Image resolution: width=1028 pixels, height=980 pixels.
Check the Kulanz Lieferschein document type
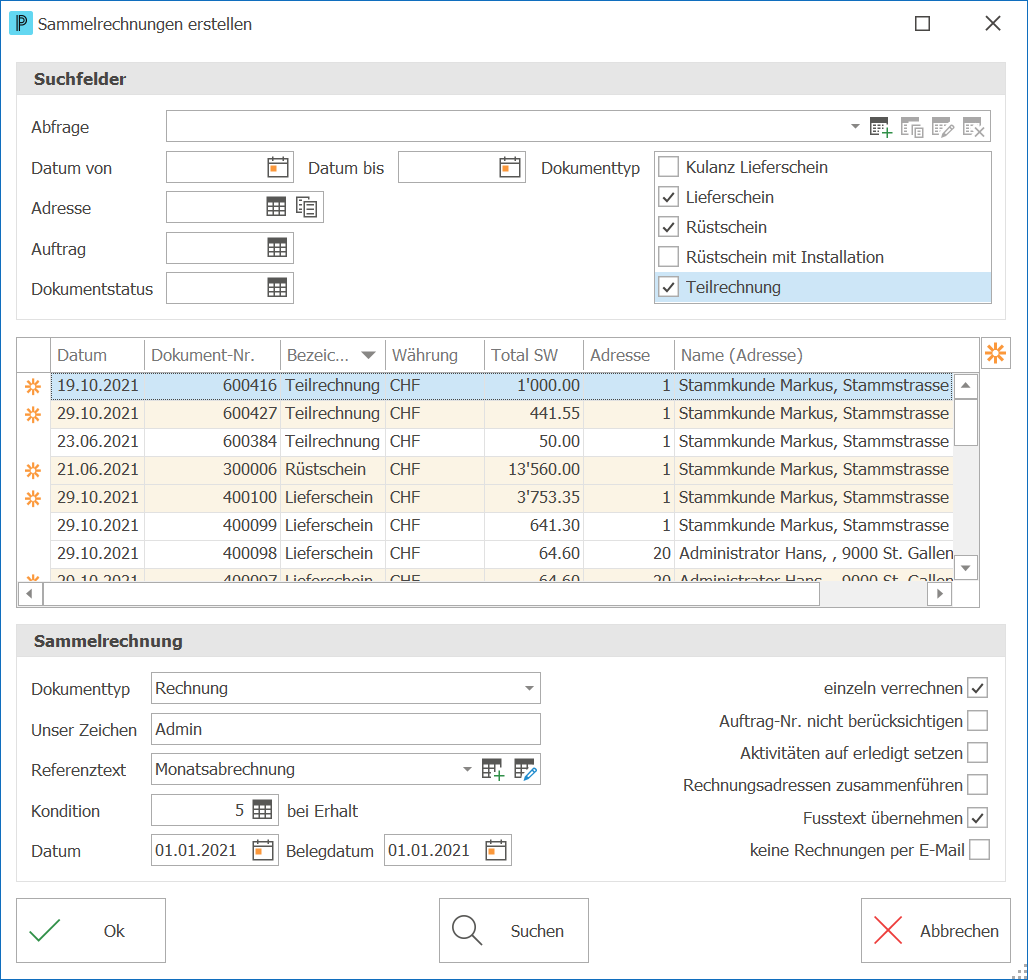point(668,167)
